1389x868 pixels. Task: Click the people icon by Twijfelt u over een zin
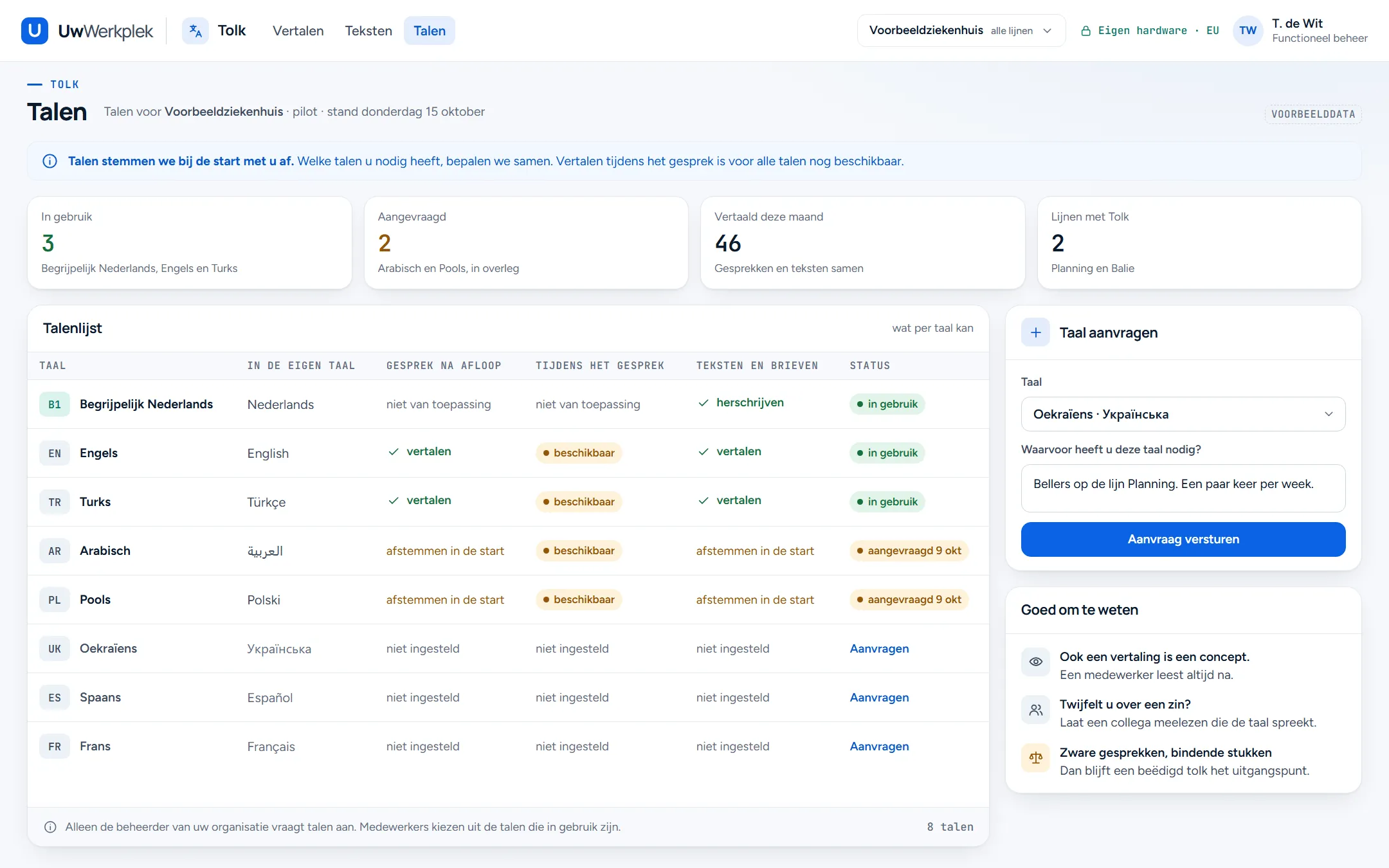(1035, 710)
